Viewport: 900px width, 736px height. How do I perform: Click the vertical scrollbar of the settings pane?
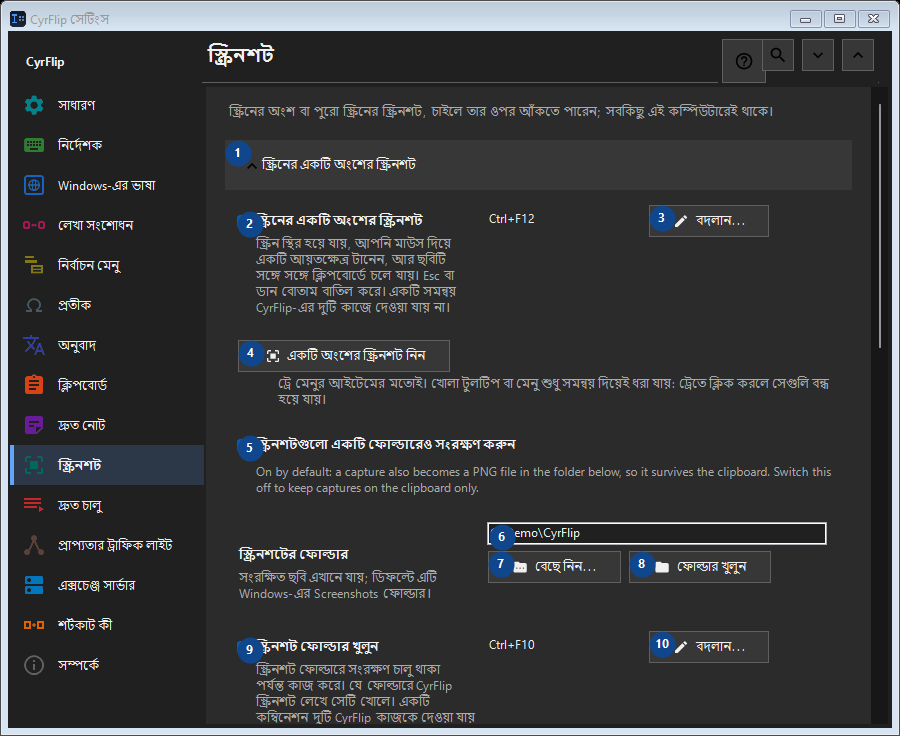coord(880,226)
